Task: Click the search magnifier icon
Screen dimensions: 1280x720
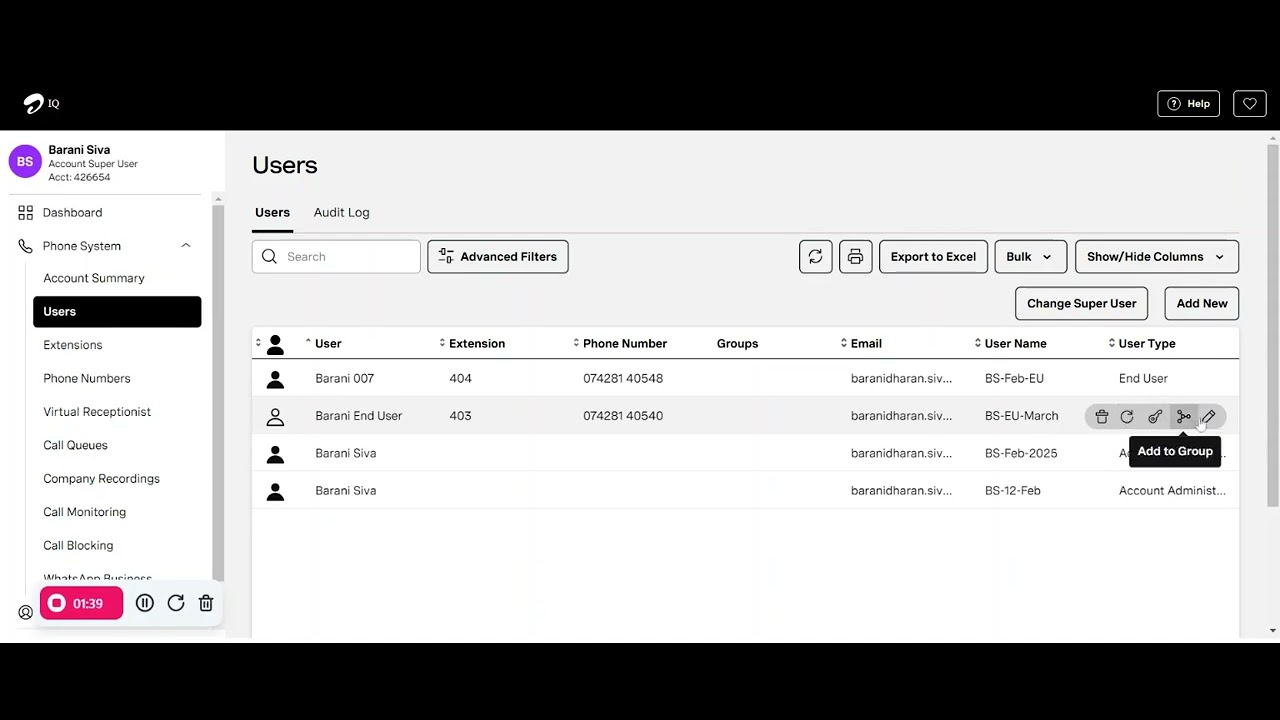Action: [269, 257]
